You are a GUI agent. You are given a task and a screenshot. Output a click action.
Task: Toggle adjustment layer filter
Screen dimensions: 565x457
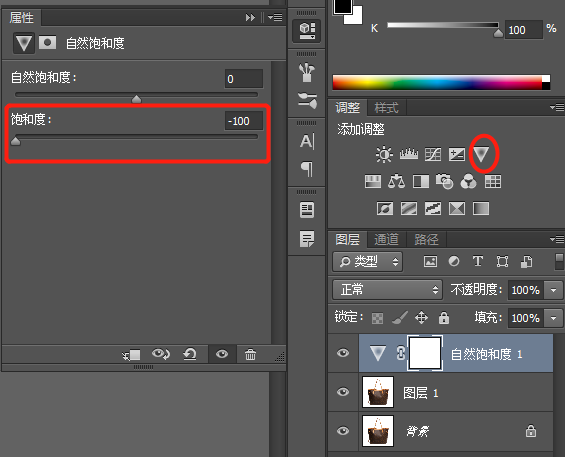[x=454, y=261]
